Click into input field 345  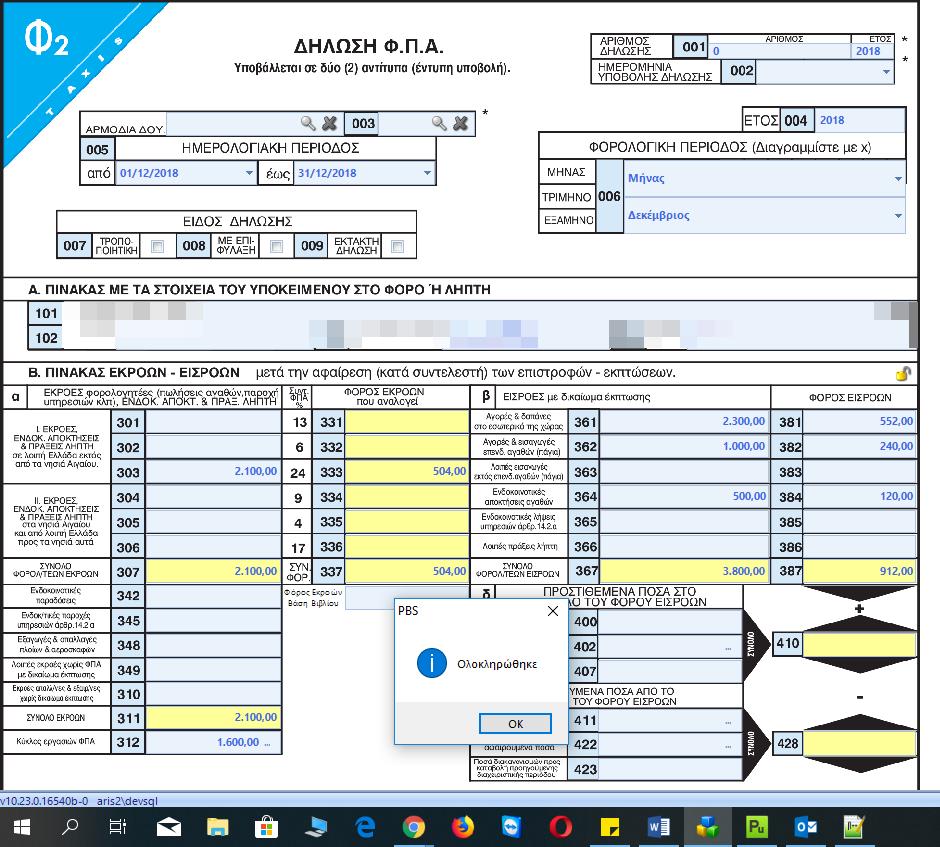[x=213, y=620]
